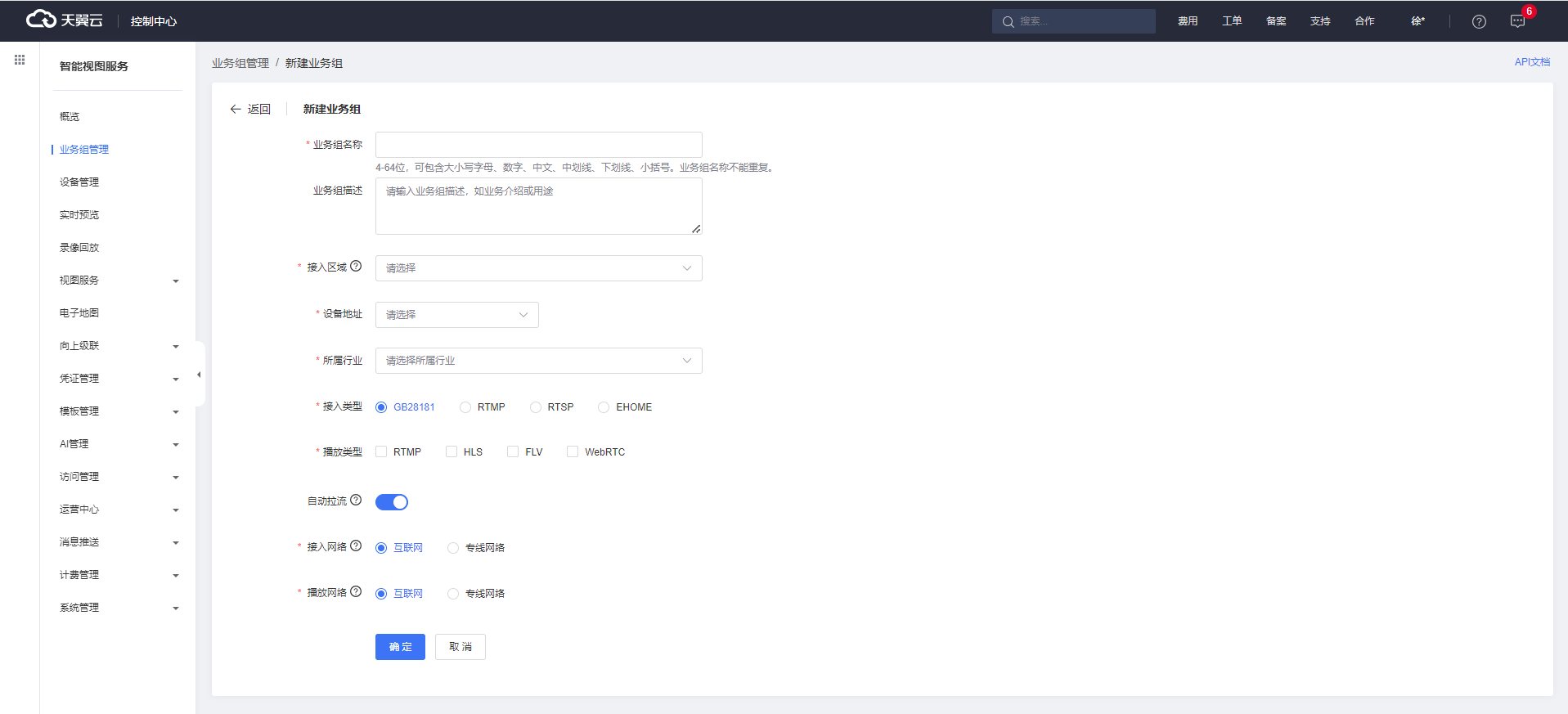The width and height of the screenshot is (1568, 714).
Task: Click the help icon next to 播放网络
Action: pos(356,591)
